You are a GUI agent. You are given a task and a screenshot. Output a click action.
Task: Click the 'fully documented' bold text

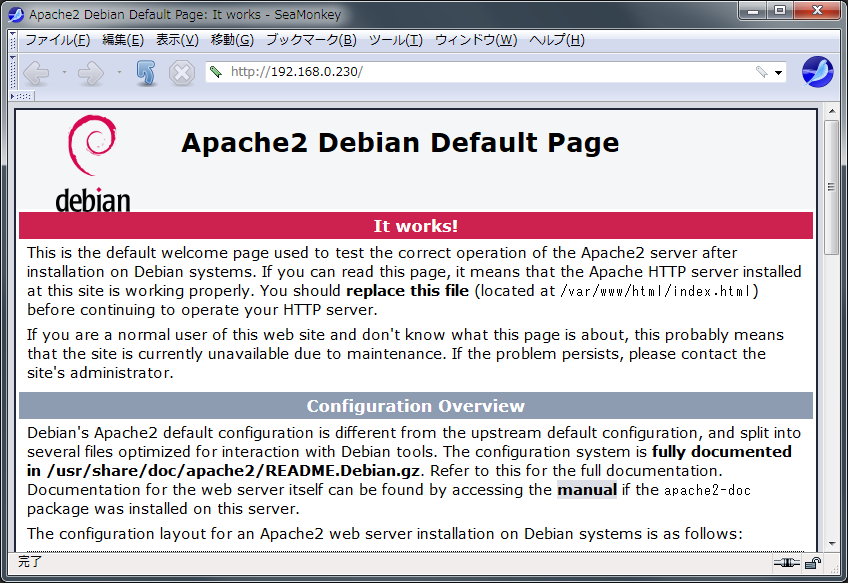pyautogui.click(x=721, y=452)
